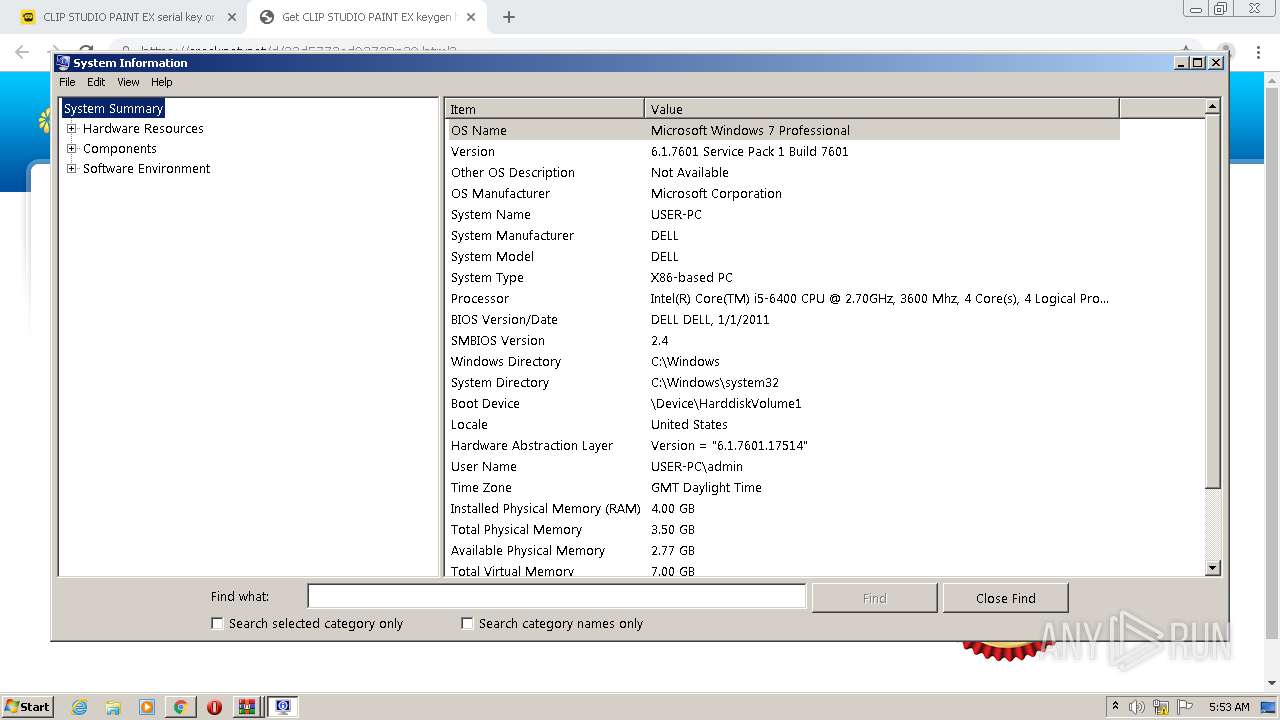The height and width of the screenshot is (720, 1280).
Task: Select the System Manufacturer row
Action: click(x=783, y=235)
